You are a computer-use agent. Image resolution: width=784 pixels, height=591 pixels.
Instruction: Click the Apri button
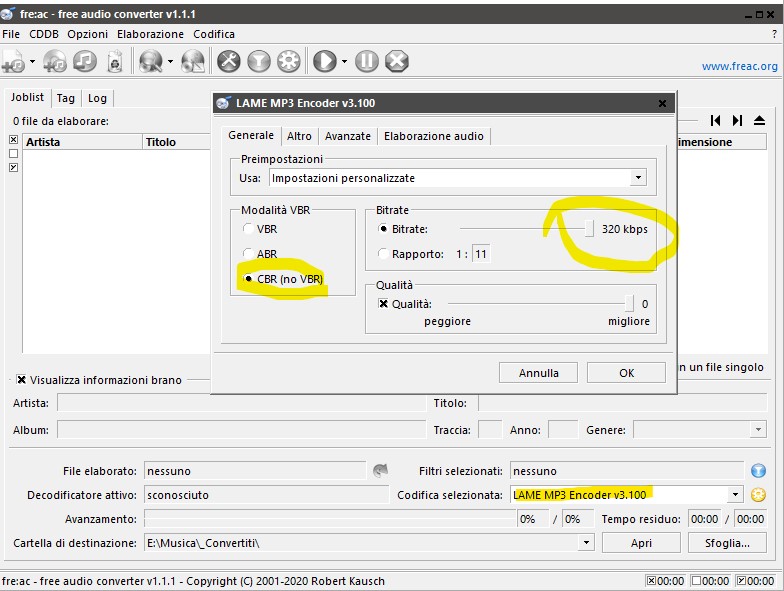tap(641, 543)
